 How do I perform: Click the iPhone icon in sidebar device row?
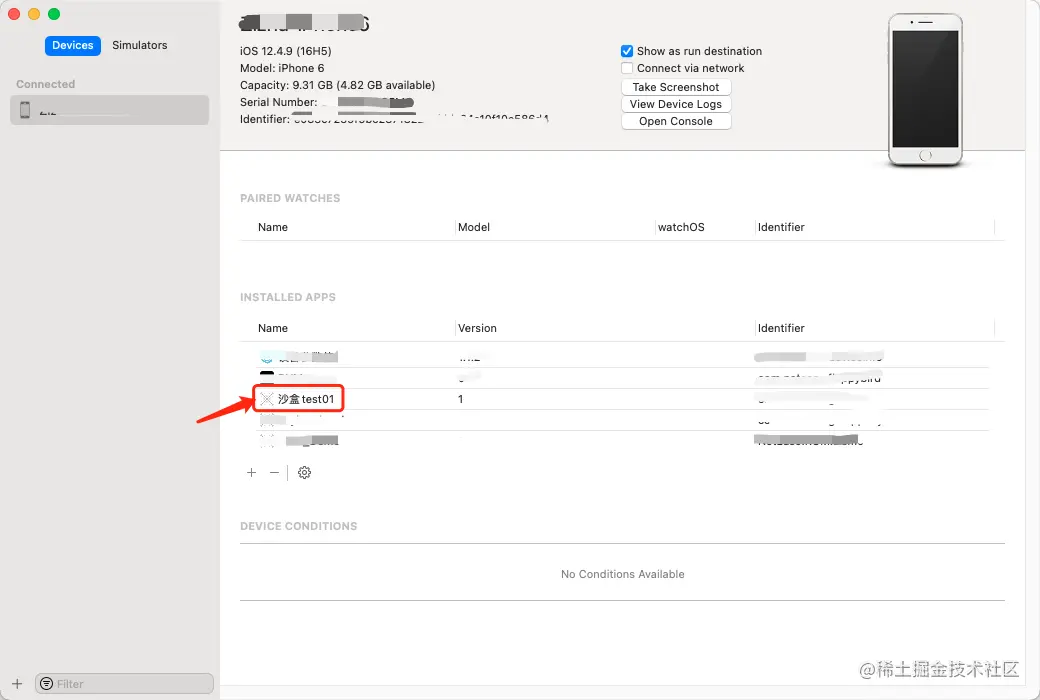point(25,110)
